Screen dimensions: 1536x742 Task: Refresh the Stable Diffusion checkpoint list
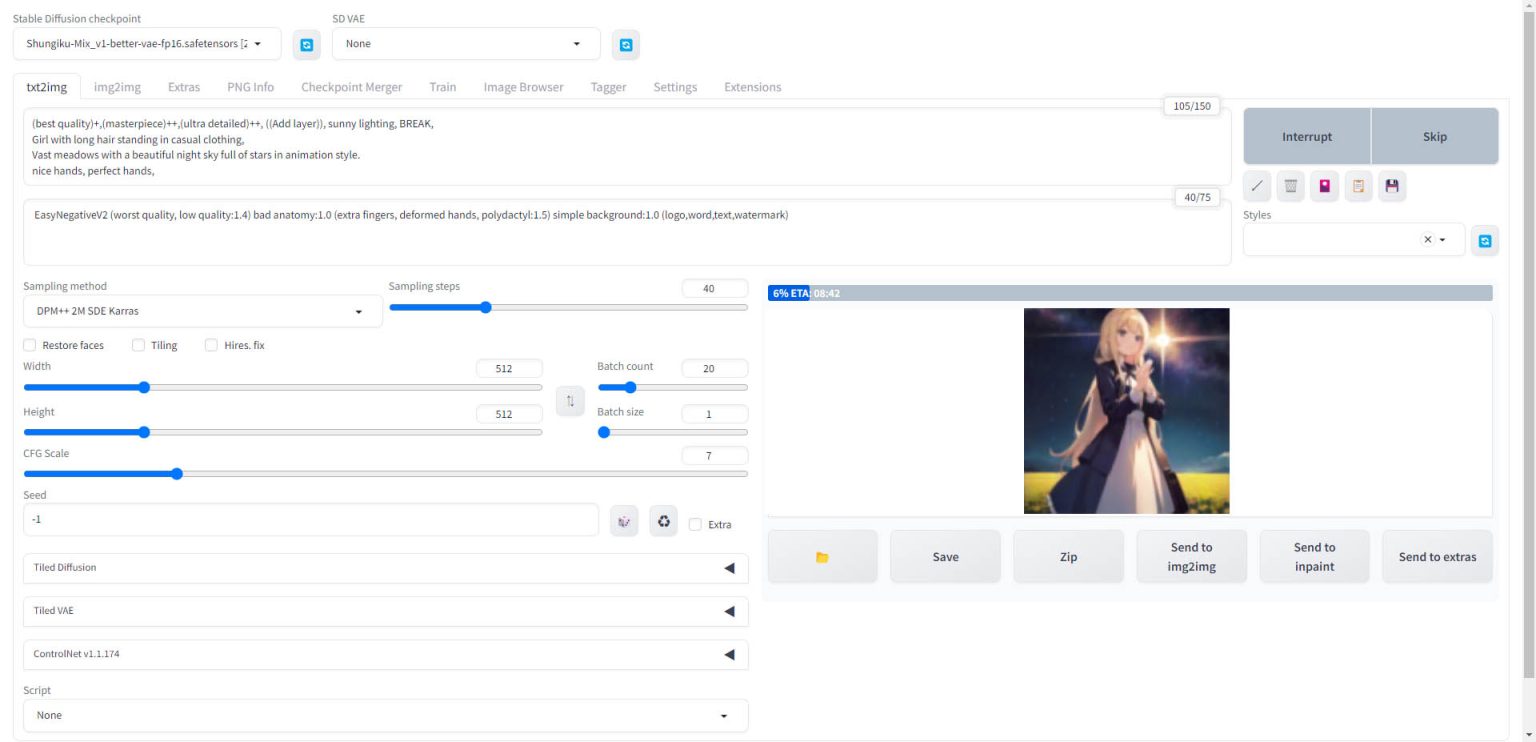pos(306,44)
